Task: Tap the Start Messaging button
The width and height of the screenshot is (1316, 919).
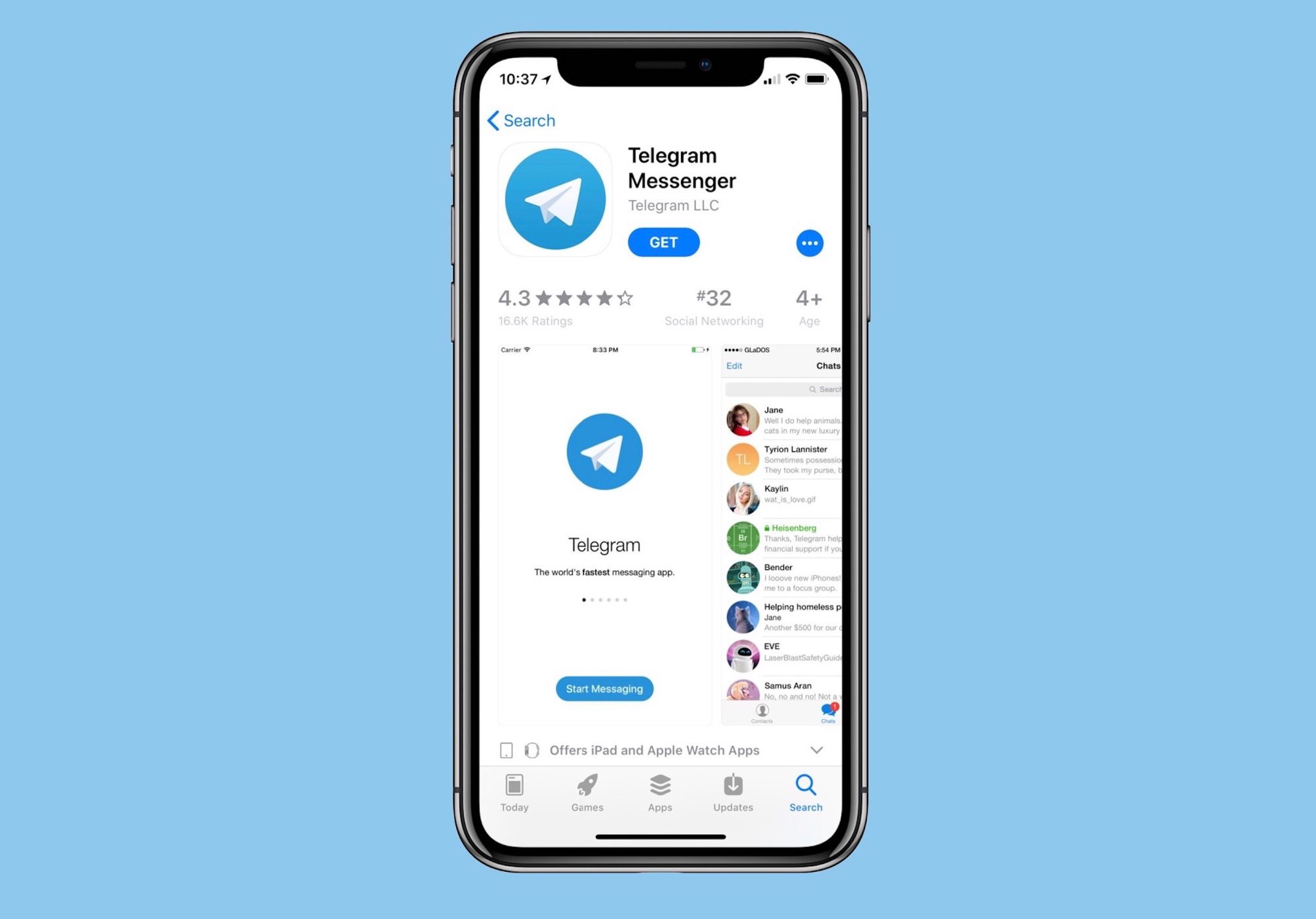Action: (x=604, y=688)
